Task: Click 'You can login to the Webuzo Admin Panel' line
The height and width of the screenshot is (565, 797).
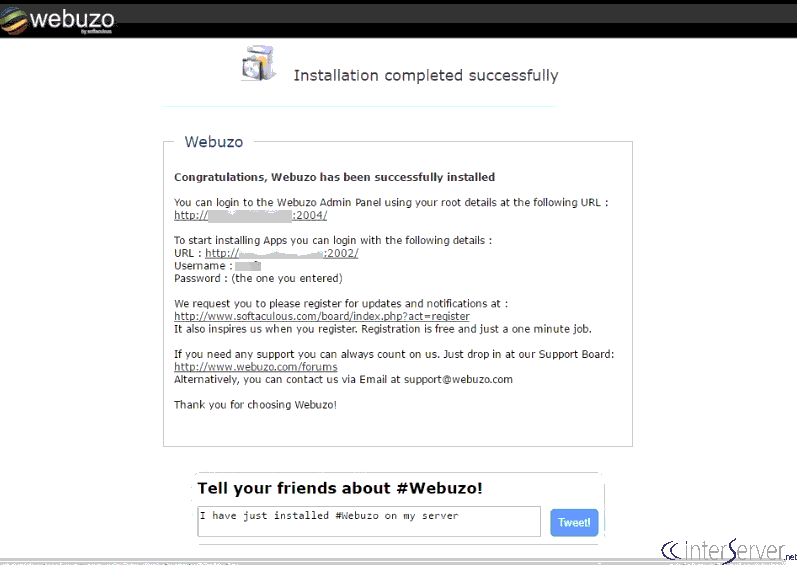Action: click(391, 203)
